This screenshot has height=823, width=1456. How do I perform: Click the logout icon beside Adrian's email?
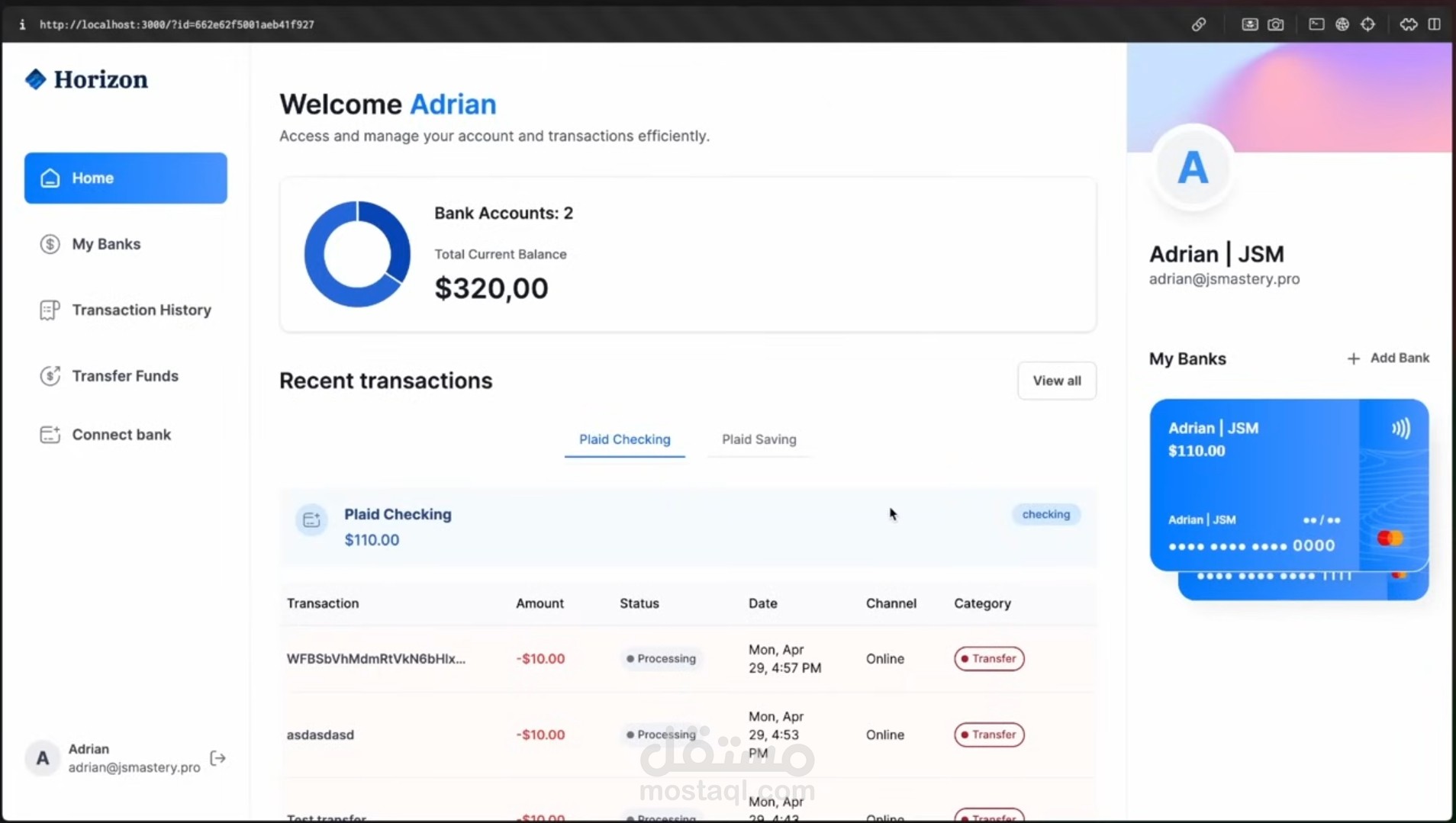[217, 757]
